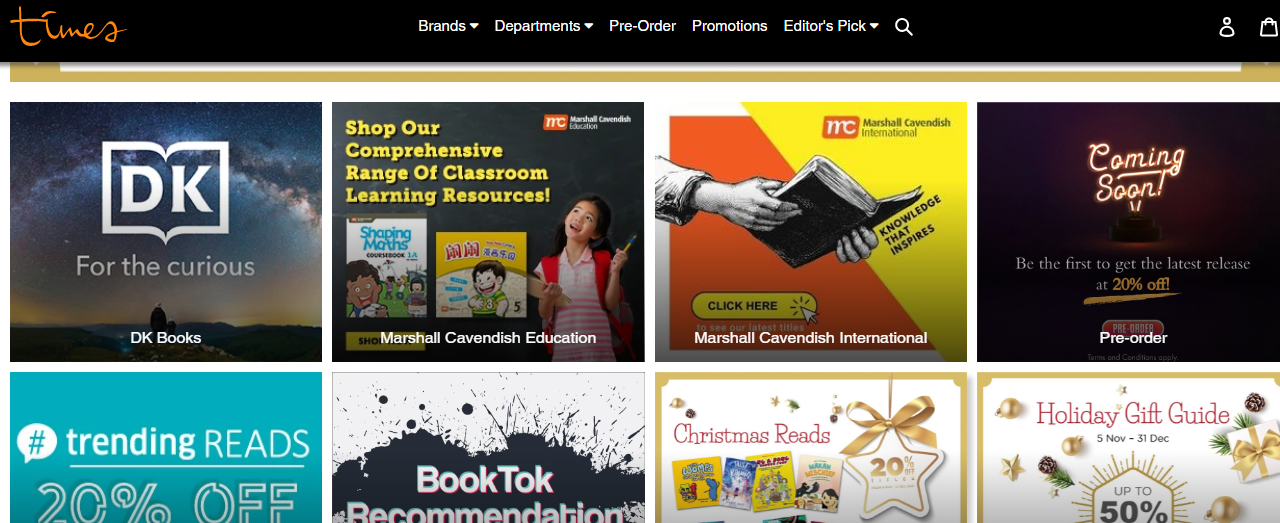The height and width of the screenshot is (523, 1280).
Task: Click the Times logo
Action: tap(68, 25)
